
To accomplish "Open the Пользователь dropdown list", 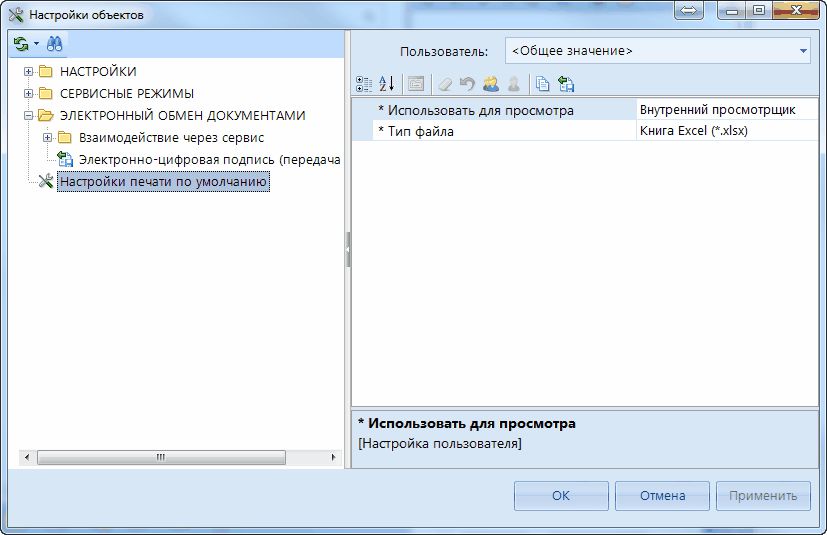I will (803, 51).
